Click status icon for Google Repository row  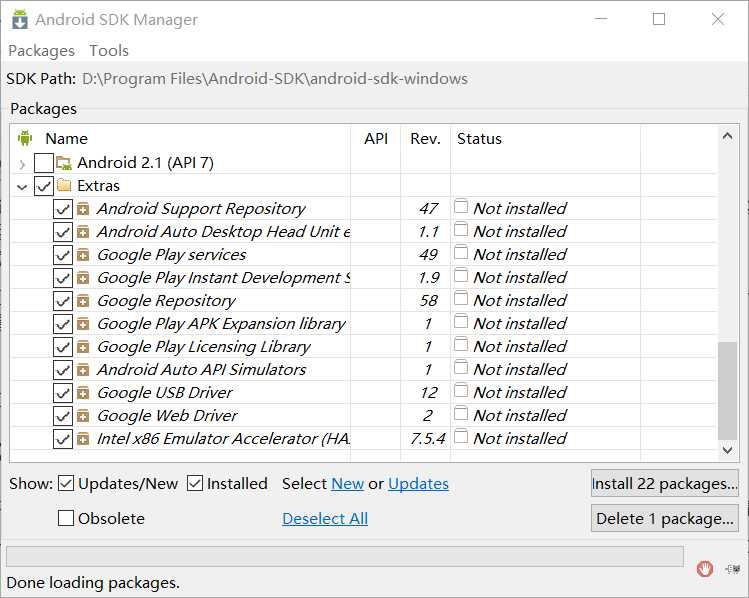[461, 299]
